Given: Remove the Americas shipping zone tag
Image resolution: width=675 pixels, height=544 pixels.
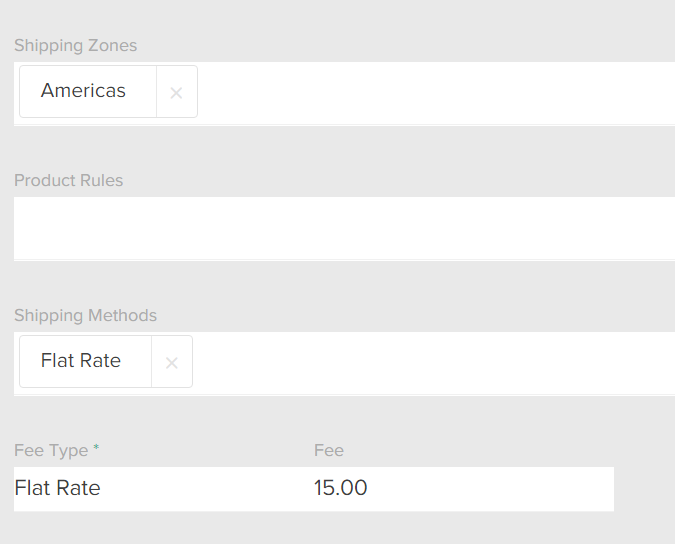Looking at the screenshot, I should (176, 93).
